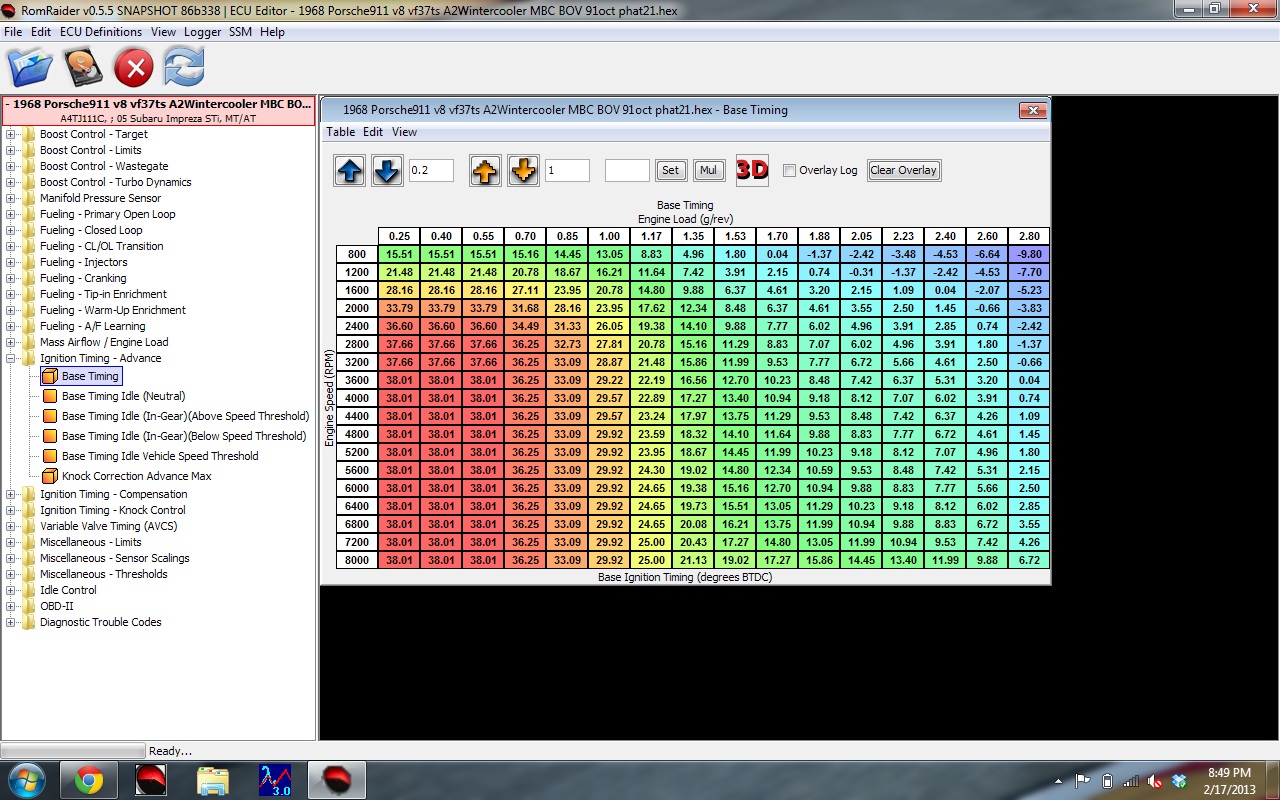
Task: Collapse Ignition Timing - Advance folder
Action: coord(11,358)
